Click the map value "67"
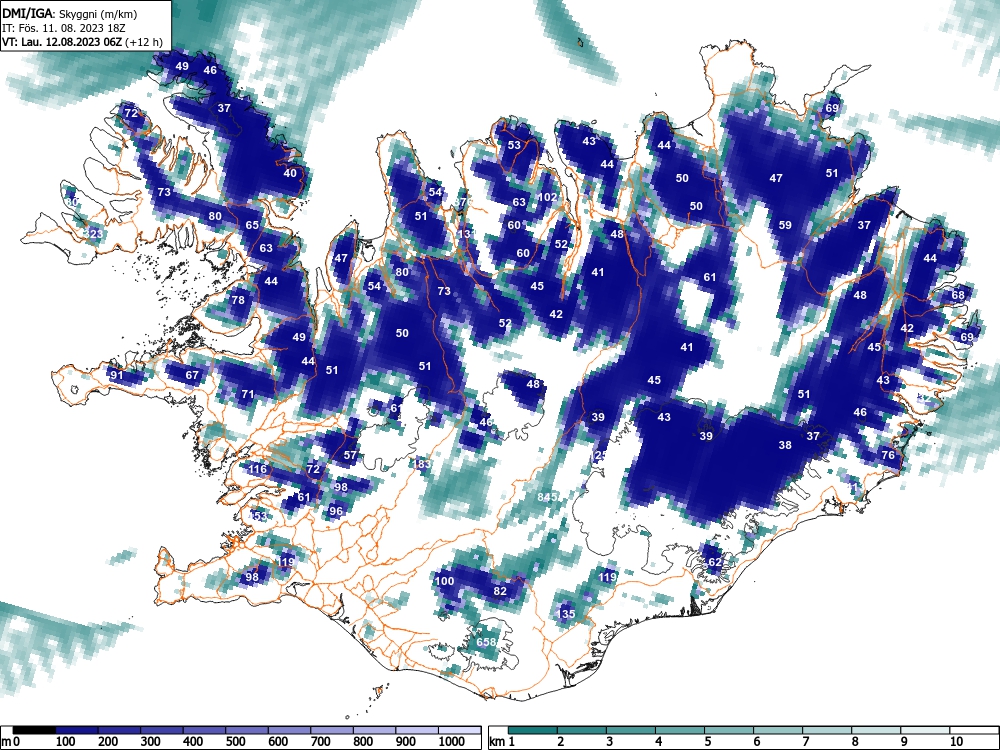Image resolution: width=1000 pixels, height=750 pixels. tap(192, 375)
